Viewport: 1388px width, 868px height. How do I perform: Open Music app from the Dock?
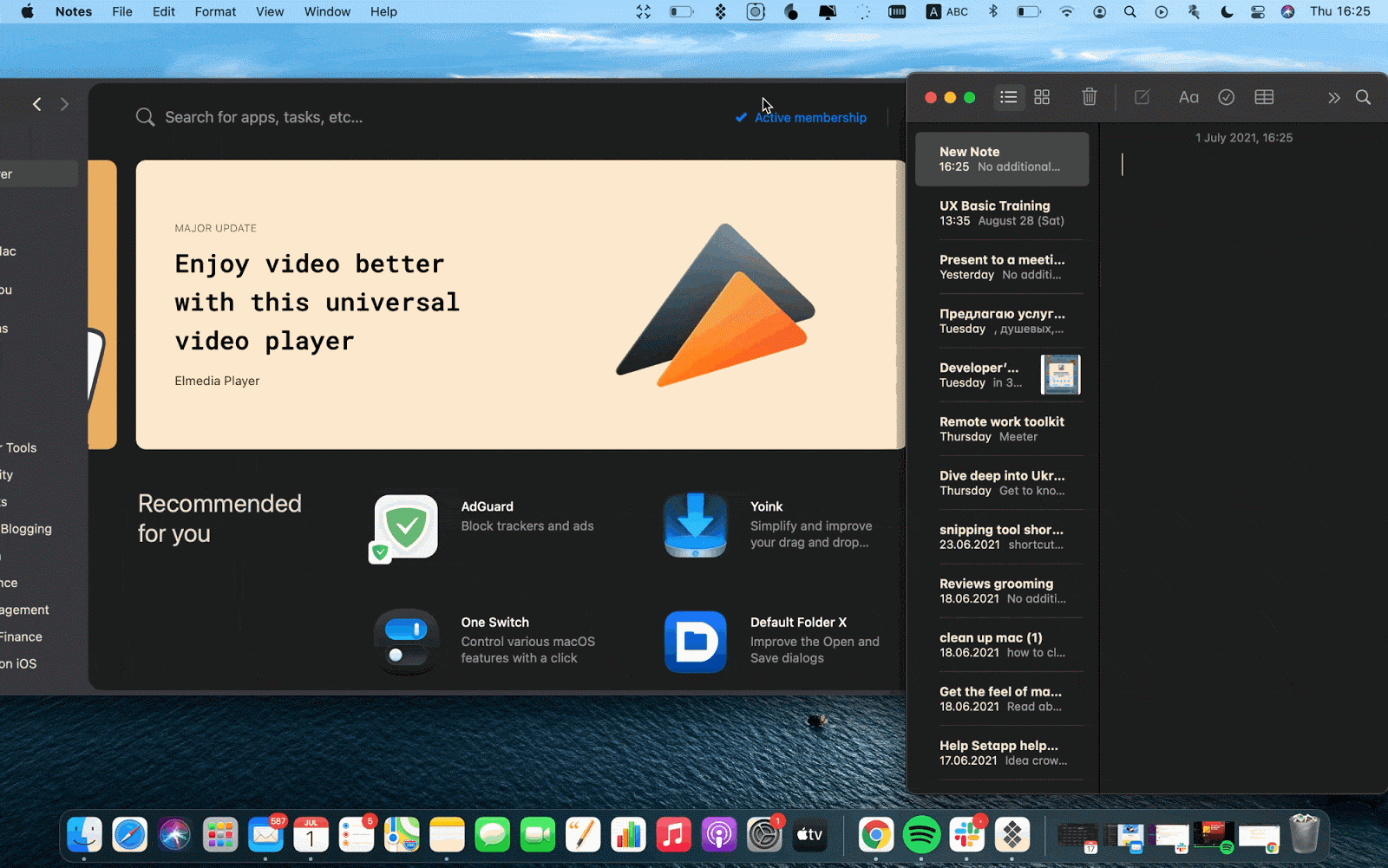(673, 835)
